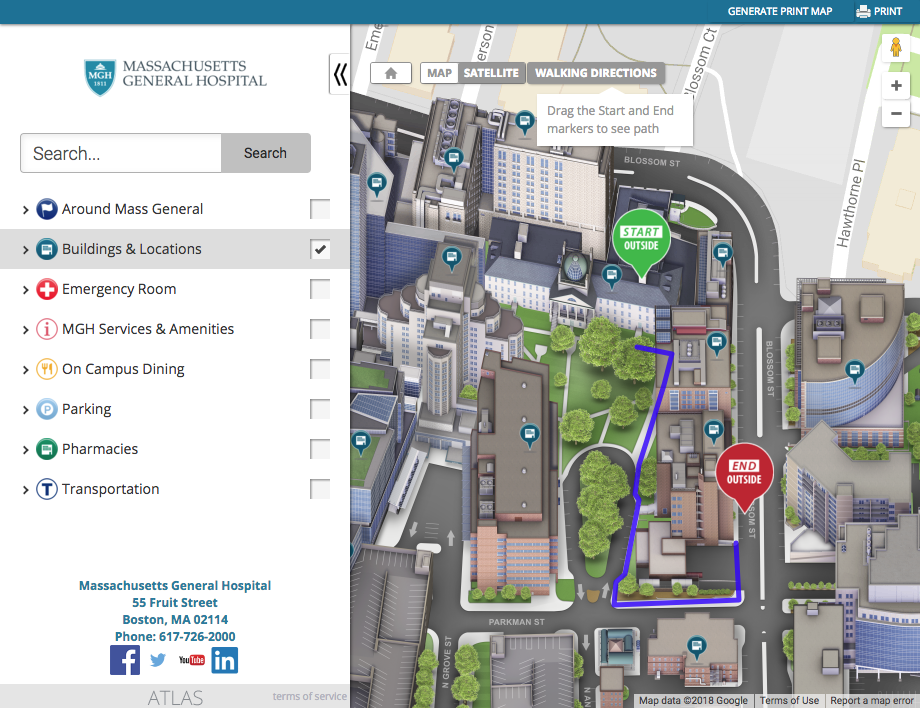Screen dimensions: 921x711
Task: Click the Pharmacies label text
Action: point(100,449)
